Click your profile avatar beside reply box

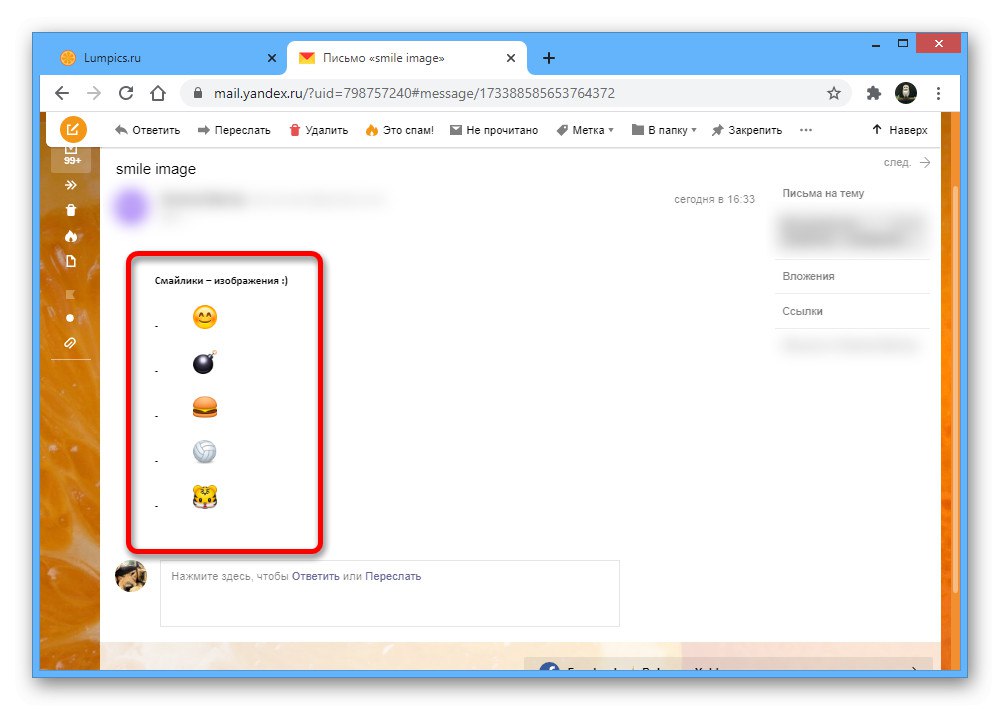point(131,576)
